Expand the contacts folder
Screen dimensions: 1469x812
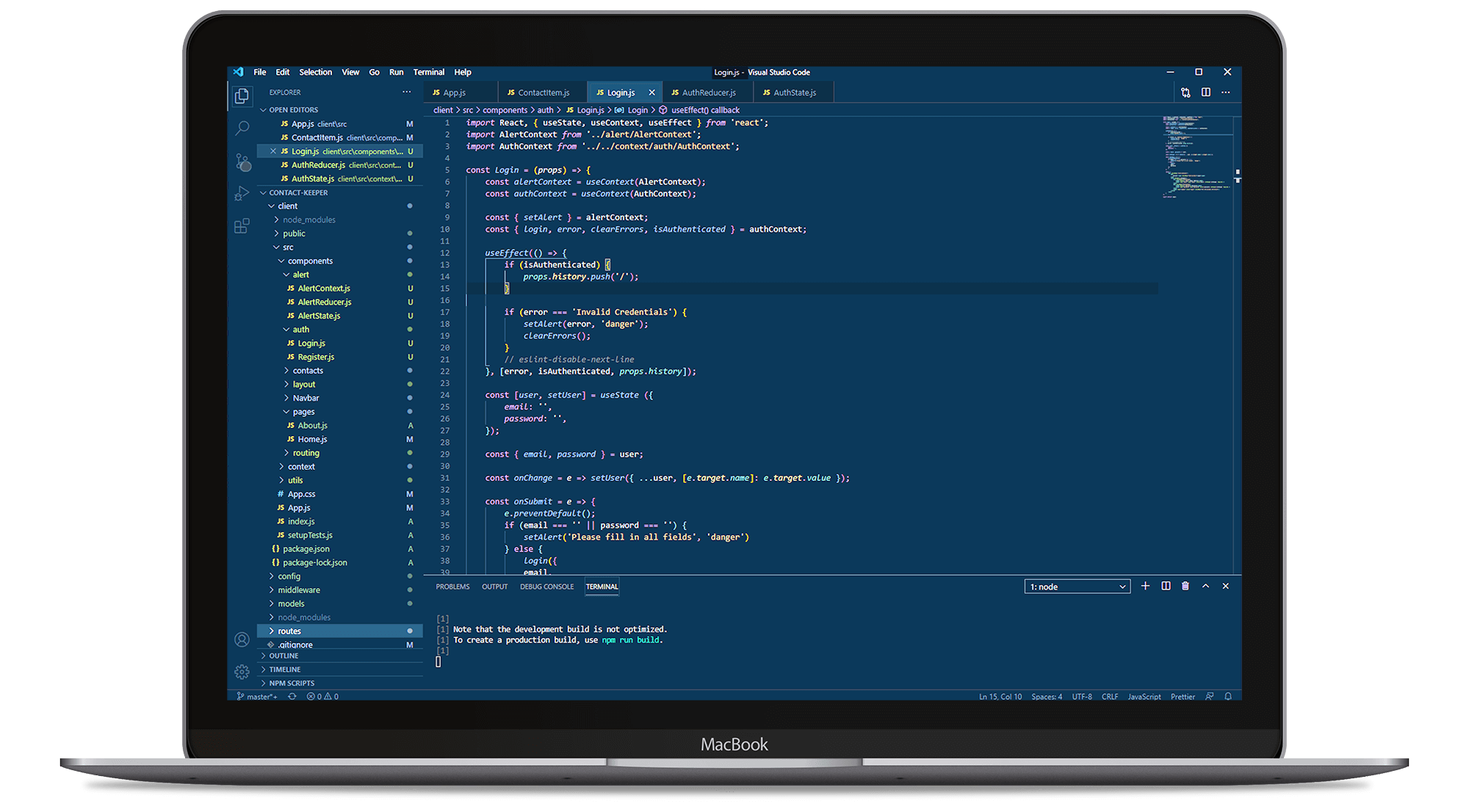[x=339, y=371]
